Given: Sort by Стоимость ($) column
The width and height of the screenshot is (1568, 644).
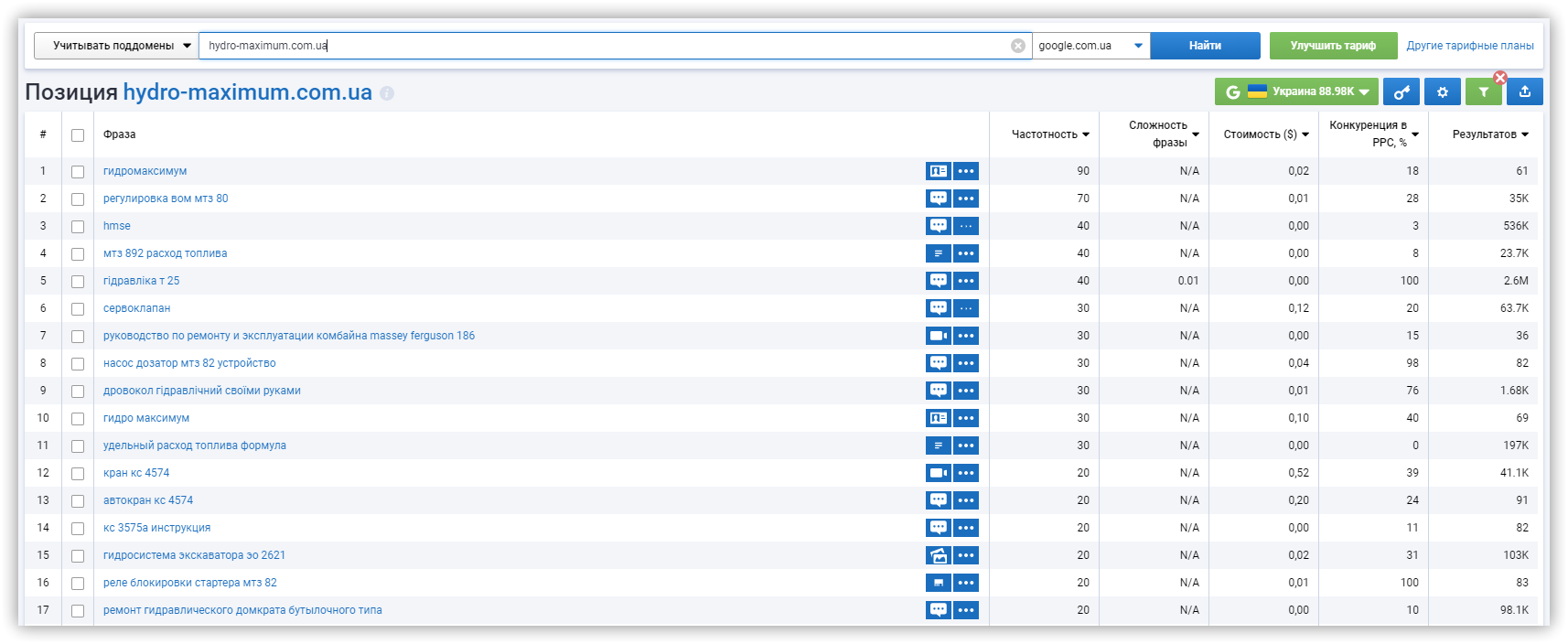Looking at the screenshot, I should point(1266,134).
